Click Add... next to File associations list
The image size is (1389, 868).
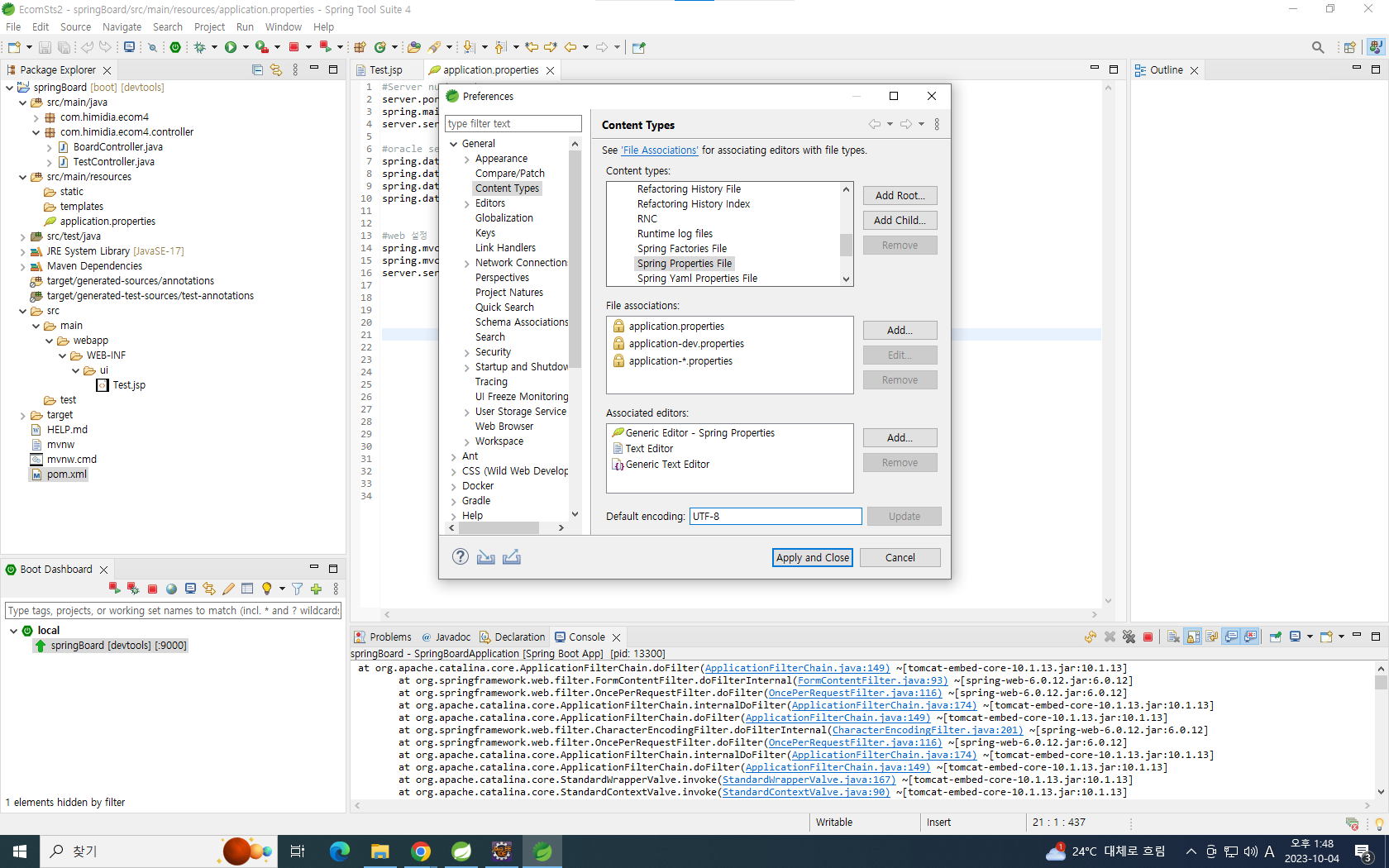click(900, 331)
